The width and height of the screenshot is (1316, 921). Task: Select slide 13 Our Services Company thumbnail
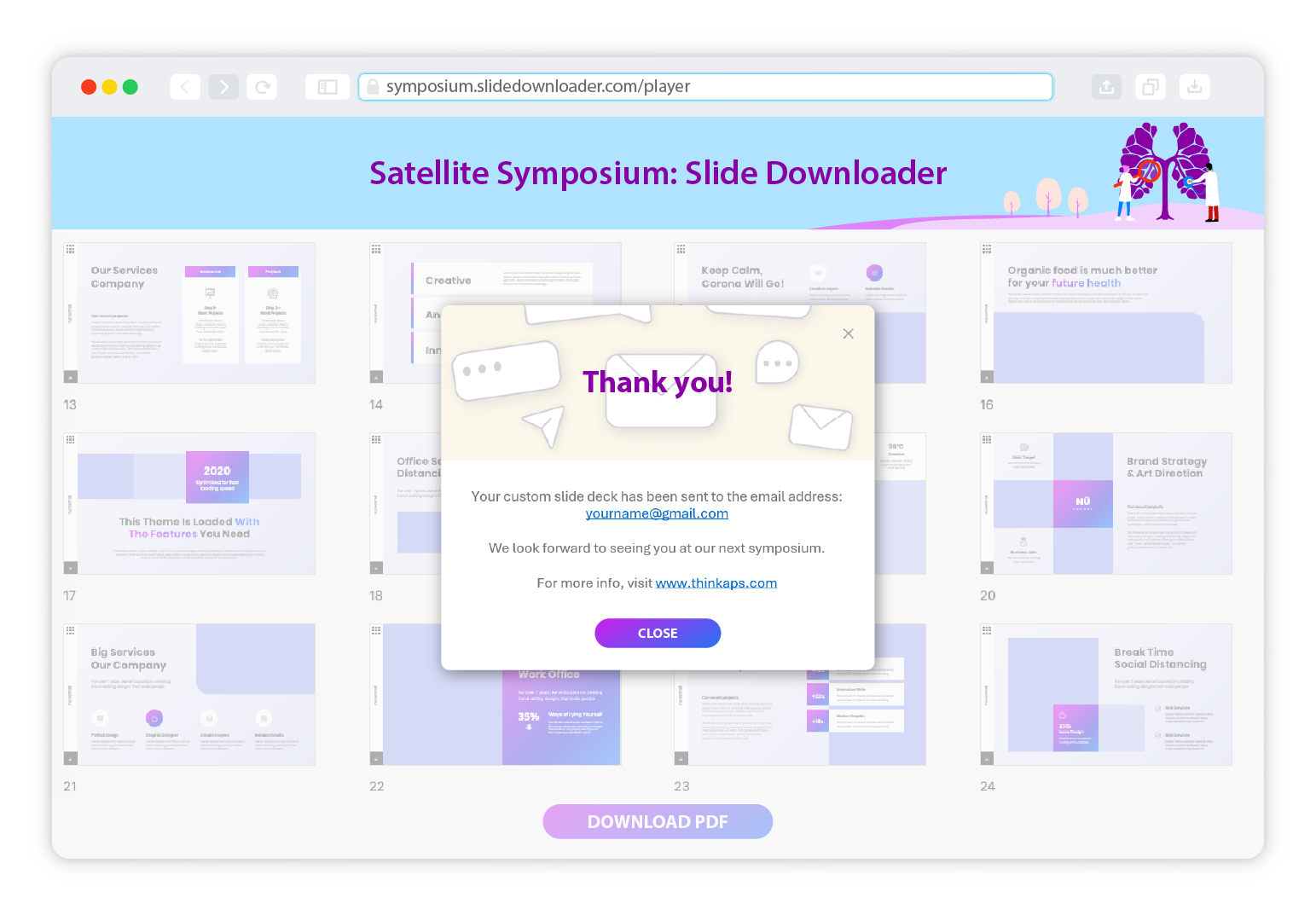click(189, 313)
